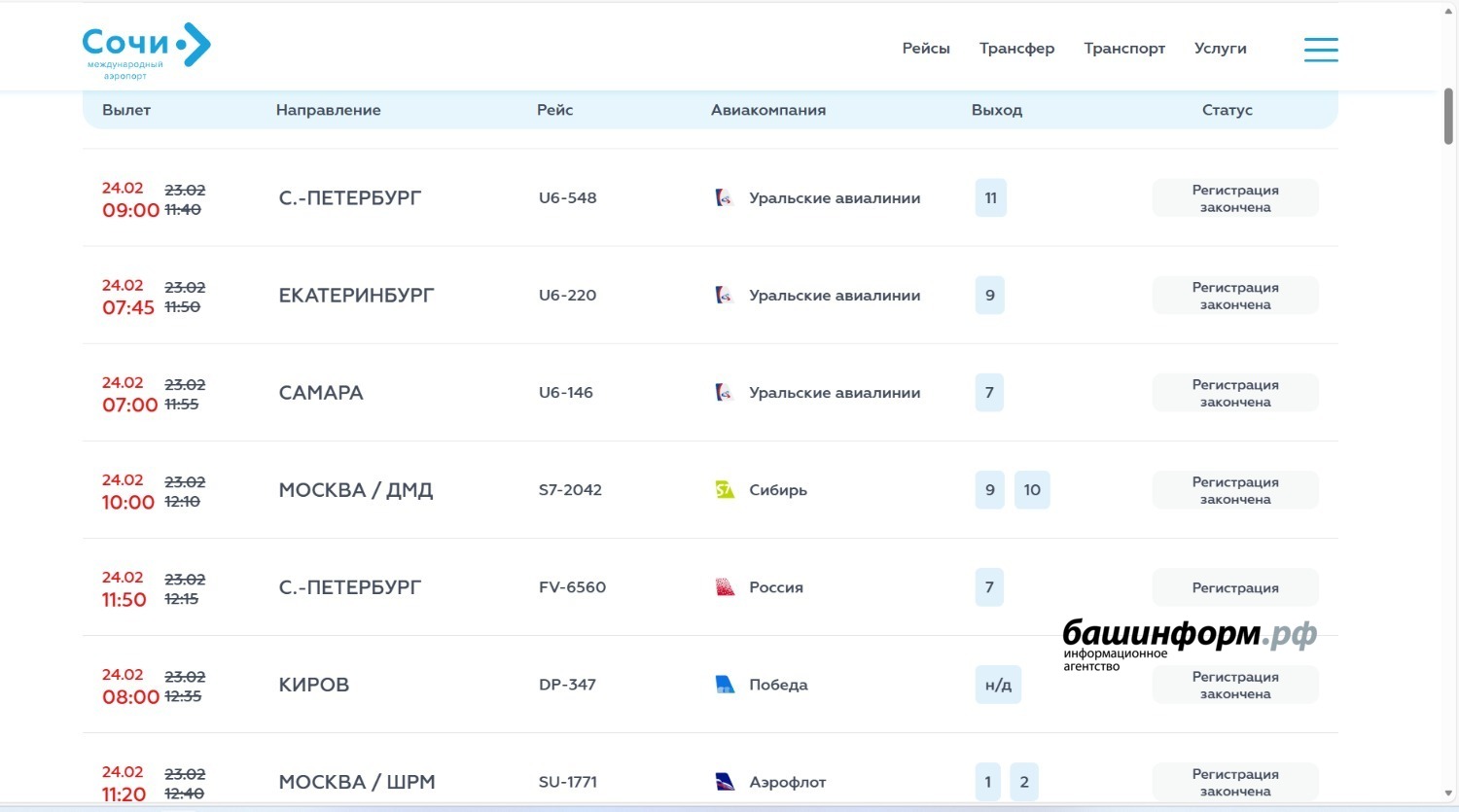Viewport: 1459px width, 812px height.
Task: Open the Трансфер menu item
Action: click(1016, 49)
